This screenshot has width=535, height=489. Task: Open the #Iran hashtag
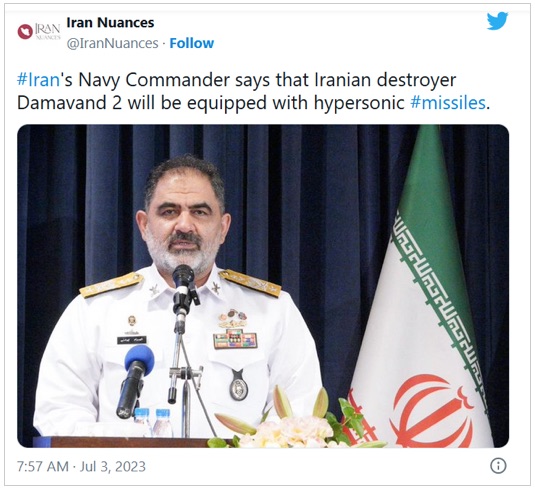(x=38, y=80)
